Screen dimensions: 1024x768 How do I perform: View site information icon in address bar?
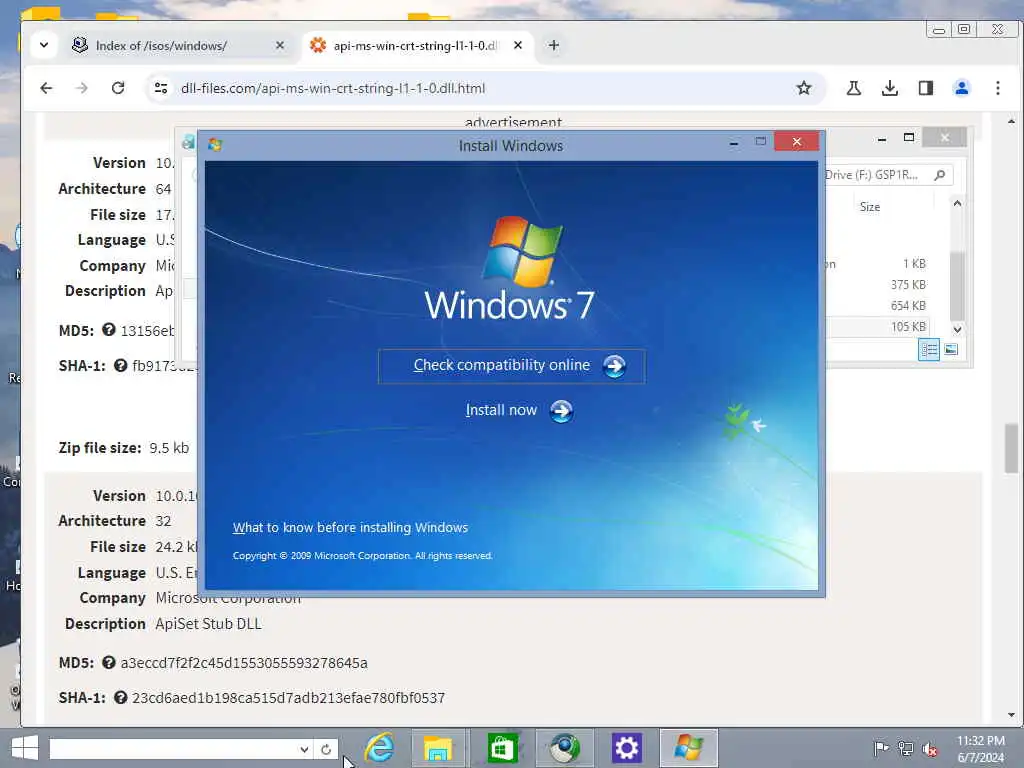coord(161,88)
